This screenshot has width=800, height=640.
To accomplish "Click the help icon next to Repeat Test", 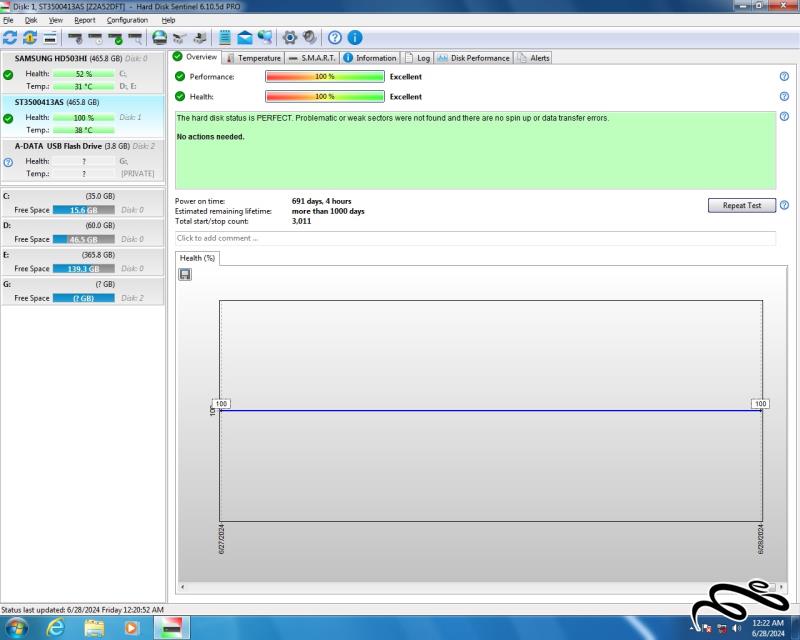I will 784,205.
